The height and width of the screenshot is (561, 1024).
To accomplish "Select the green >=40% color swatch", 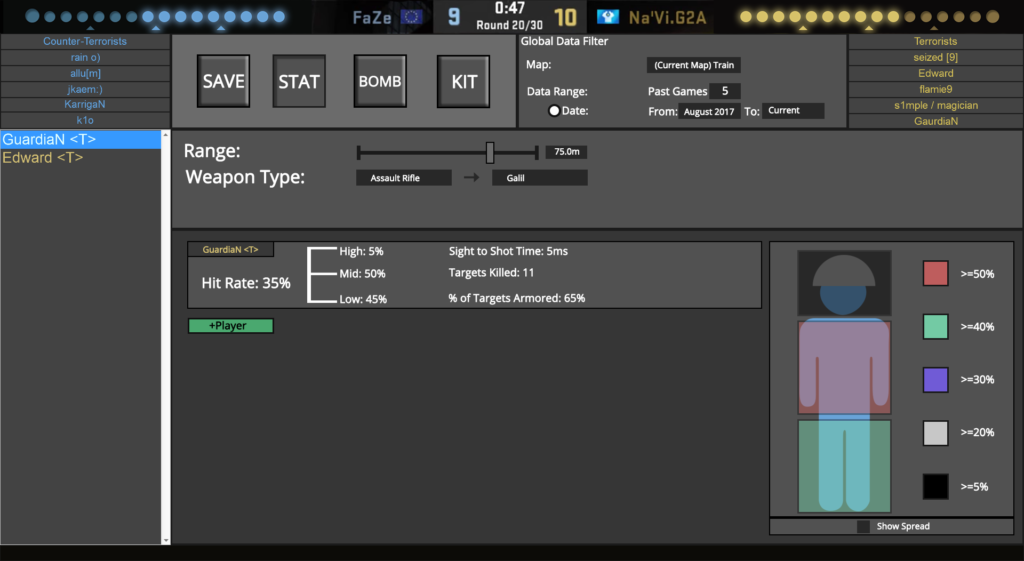I will 935,327.
